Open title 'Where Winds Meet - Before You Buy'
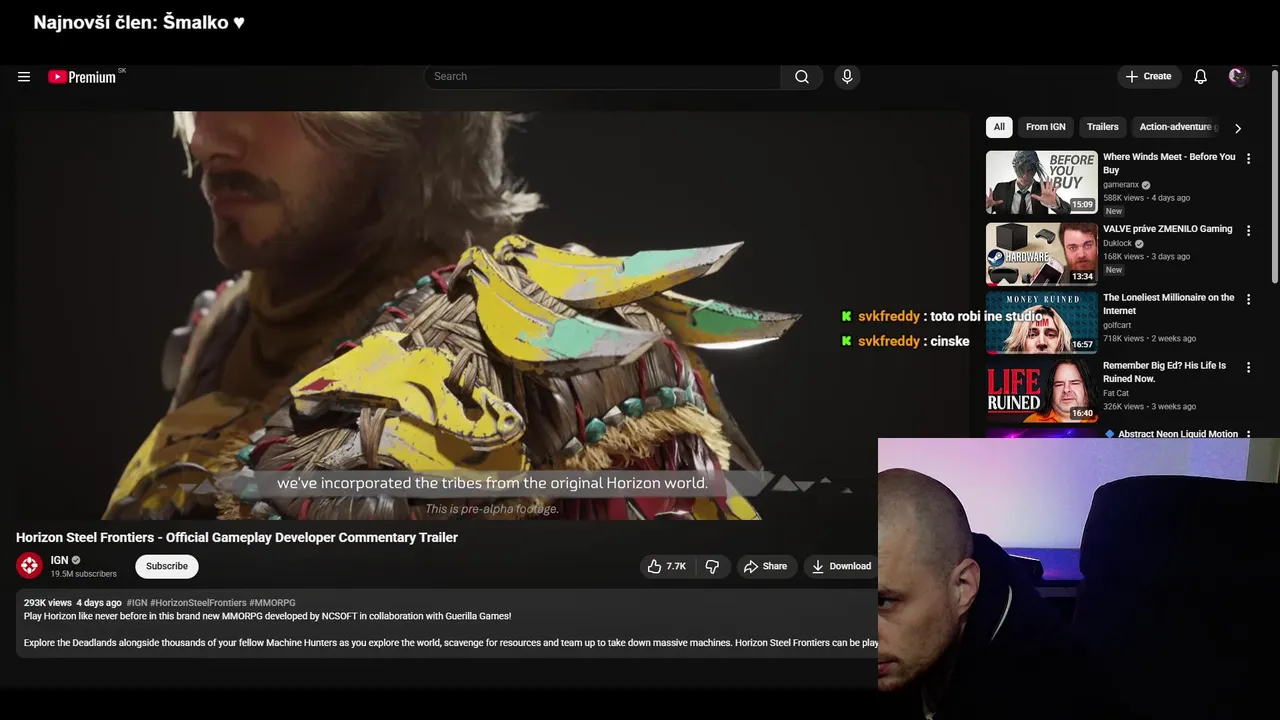 1169,163
